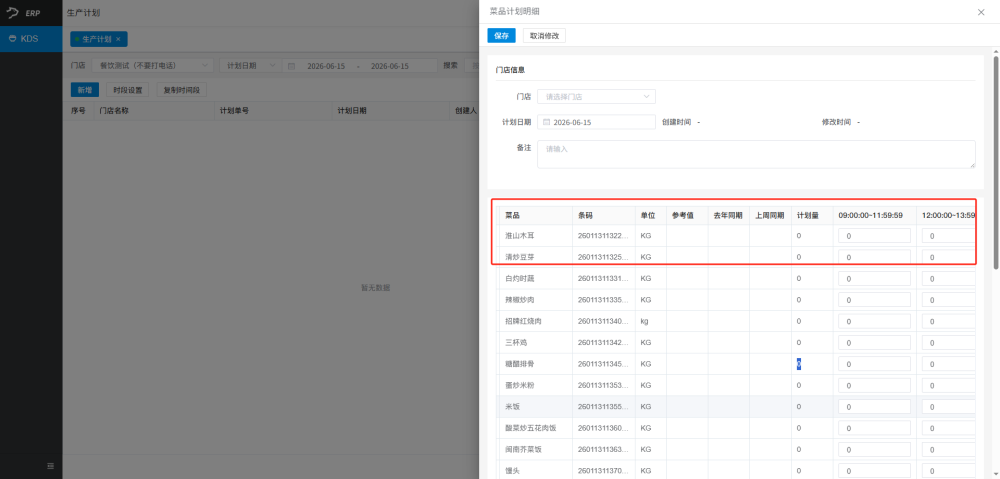Select the 馒头 row name
Screen dimensions: 1000x479
coord(512,471)
